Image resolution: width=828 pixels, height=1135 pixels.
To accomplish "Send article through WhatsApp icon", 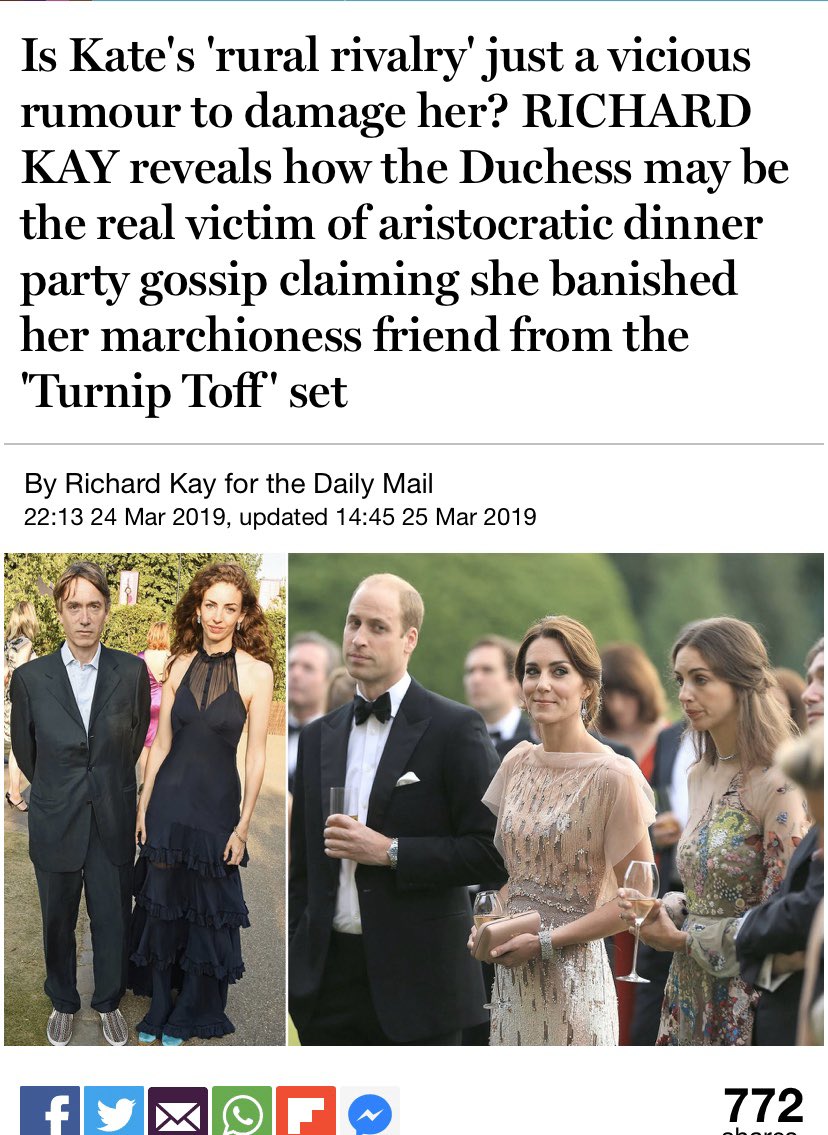I will coord(242,1110).
